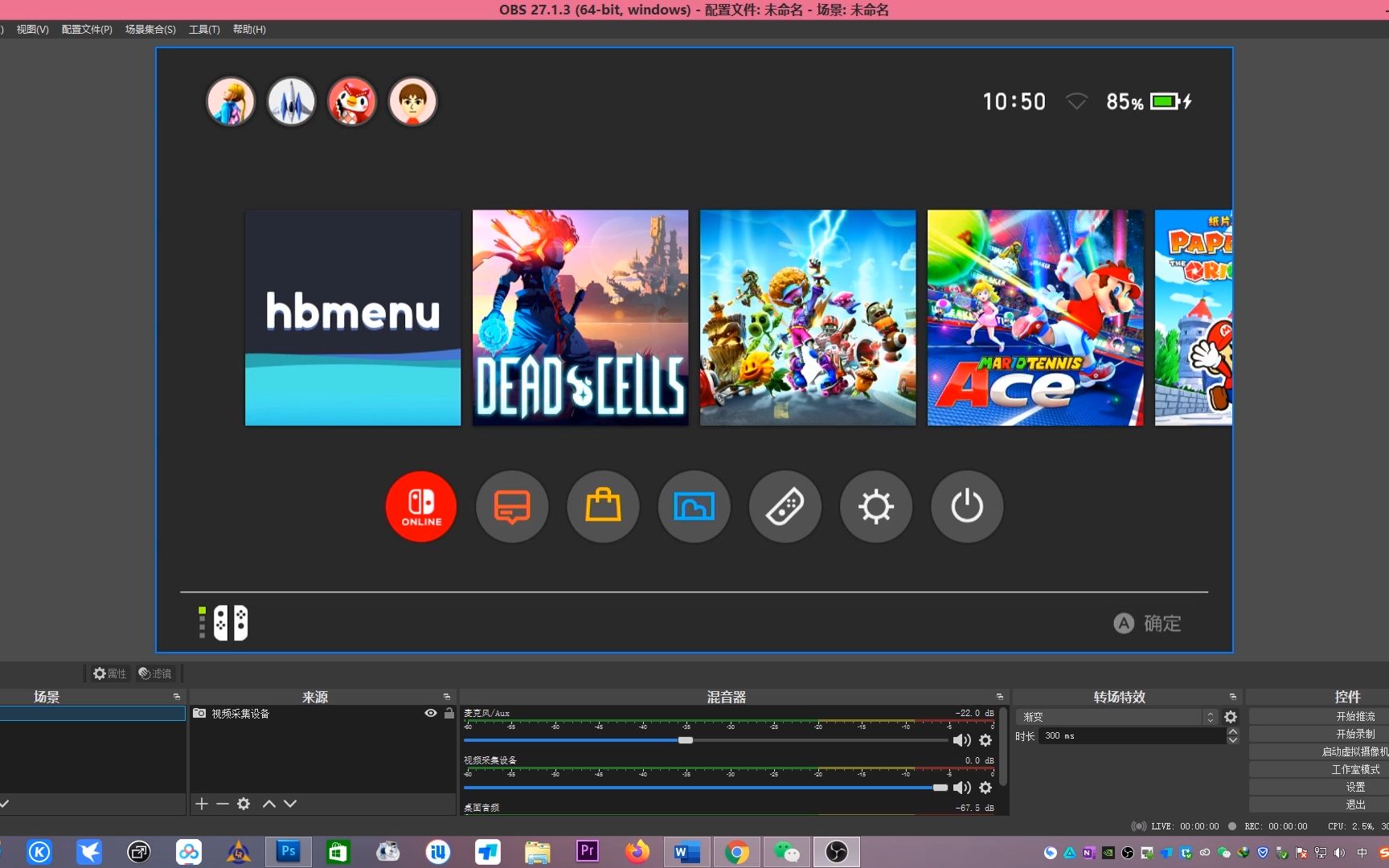Click the News icon in Switch preview
The width and height of the screenshot is (1389, 868).
pos(512,506)
